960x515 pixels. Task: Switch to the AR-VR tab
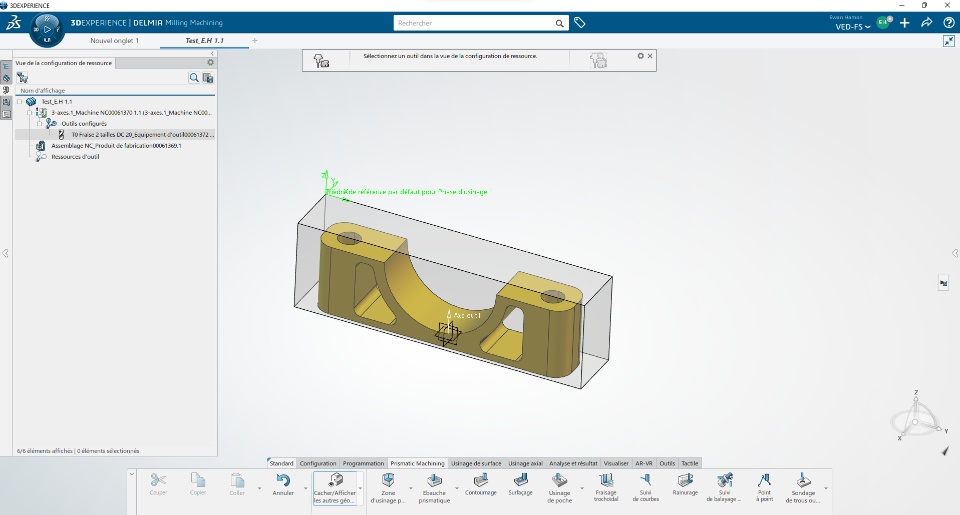[644, 463]
